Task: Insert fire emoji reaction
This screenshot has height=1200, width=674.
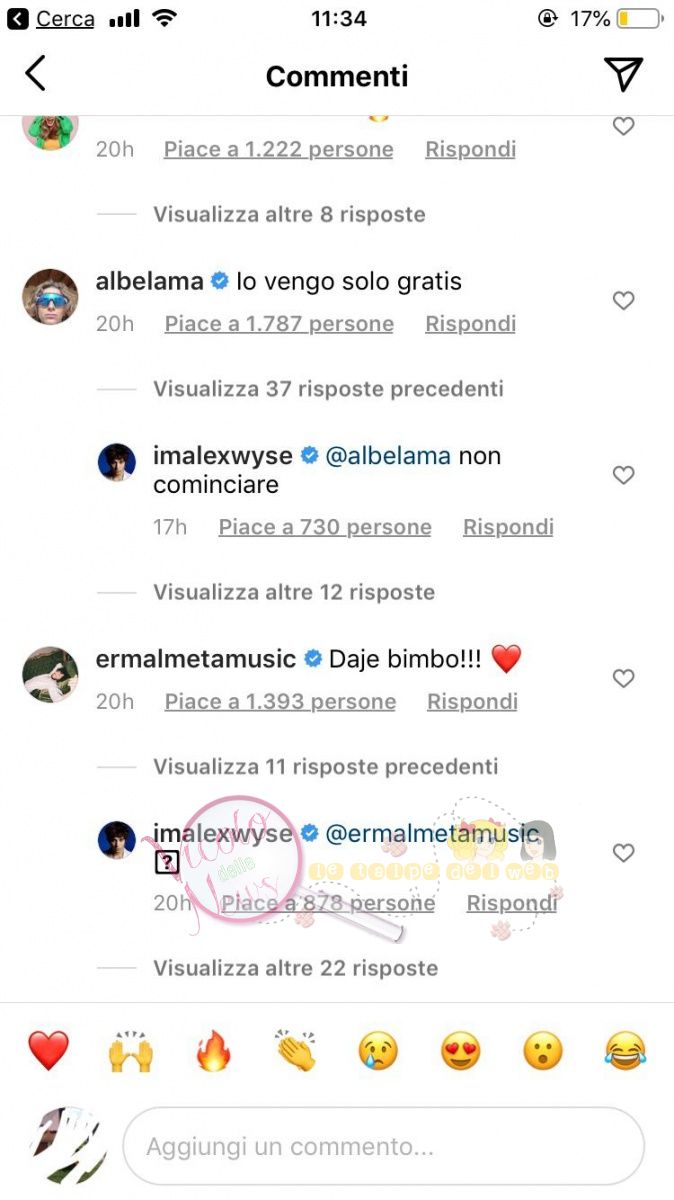Action: [213, 1051]
